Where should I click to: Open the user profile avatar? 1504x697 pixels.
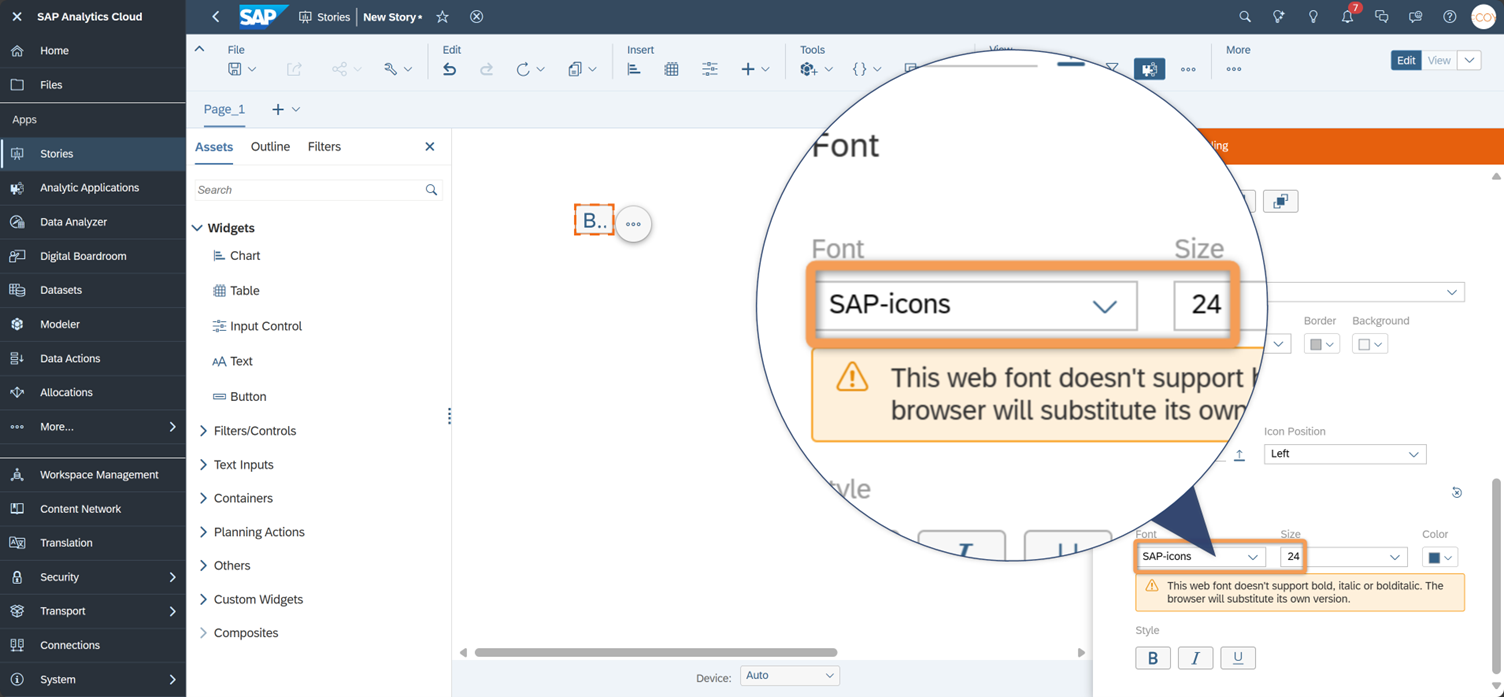click(x=1483, y=17)
